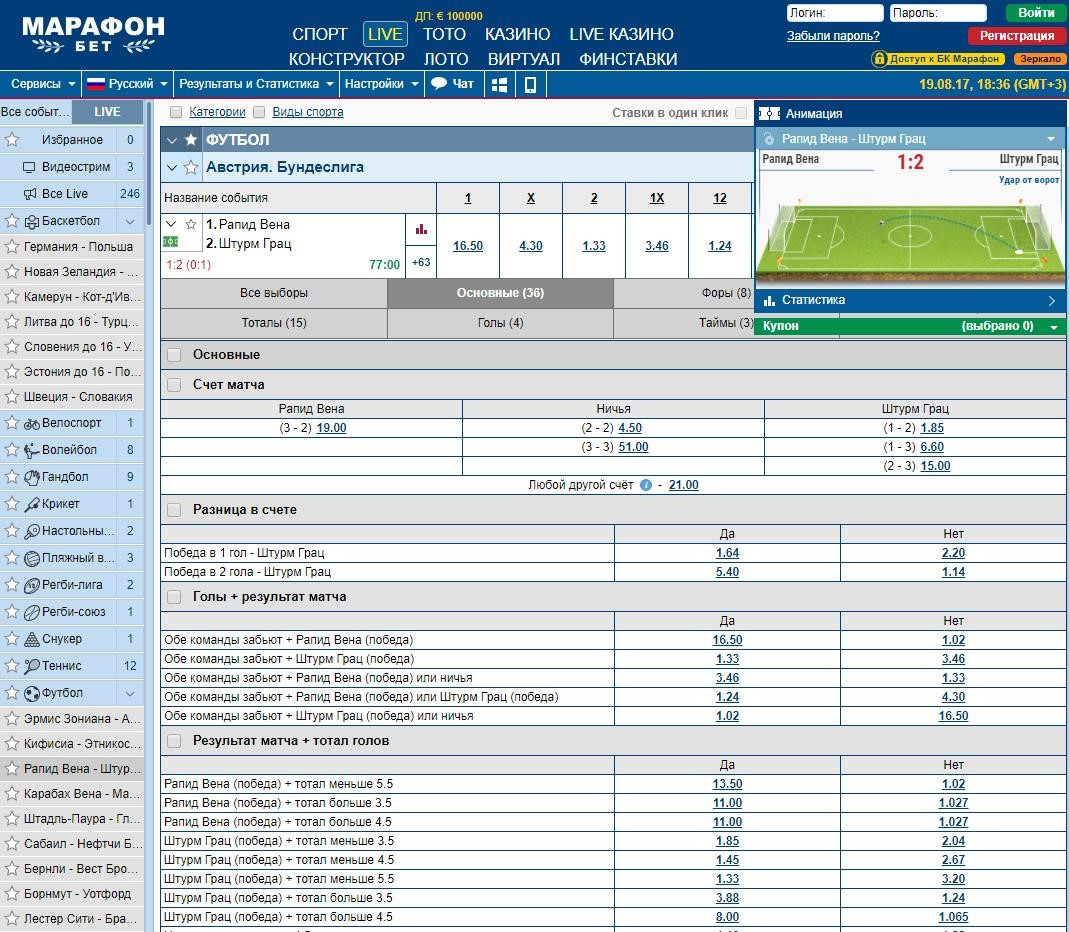The image size is (1069, 932).
Task: Tick the Категории checkbox
Action: pyautogui.click(x=176, y=112)
